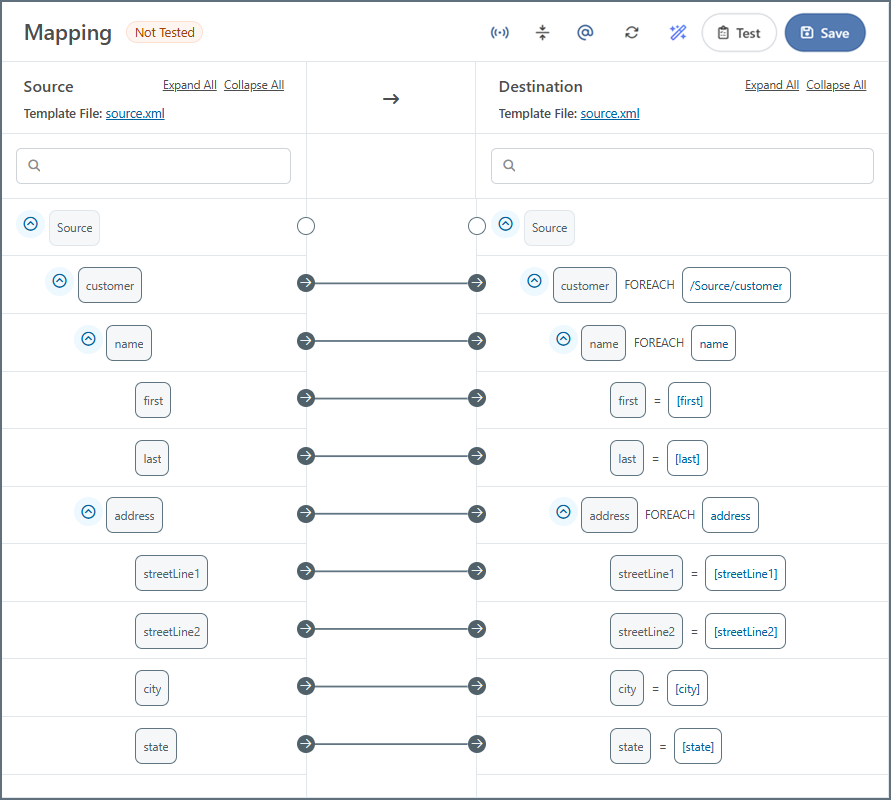Open the Destination template file source.xml link
Image resolution: width=891 pixels, height=800 pixels.
[609, 114]
